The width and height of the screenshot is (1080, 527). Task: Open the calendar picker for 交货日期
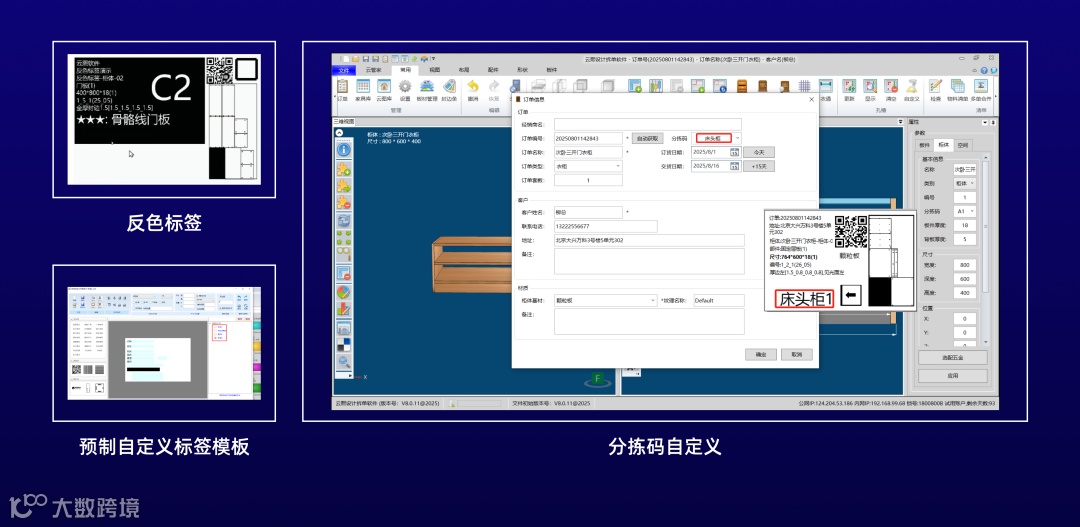pyautogui.click(x=734, y=166)
